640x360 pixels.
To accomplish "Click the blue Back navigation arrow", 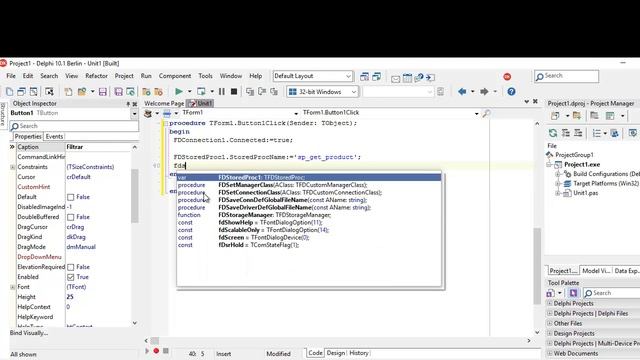I will tap(462, 91).
